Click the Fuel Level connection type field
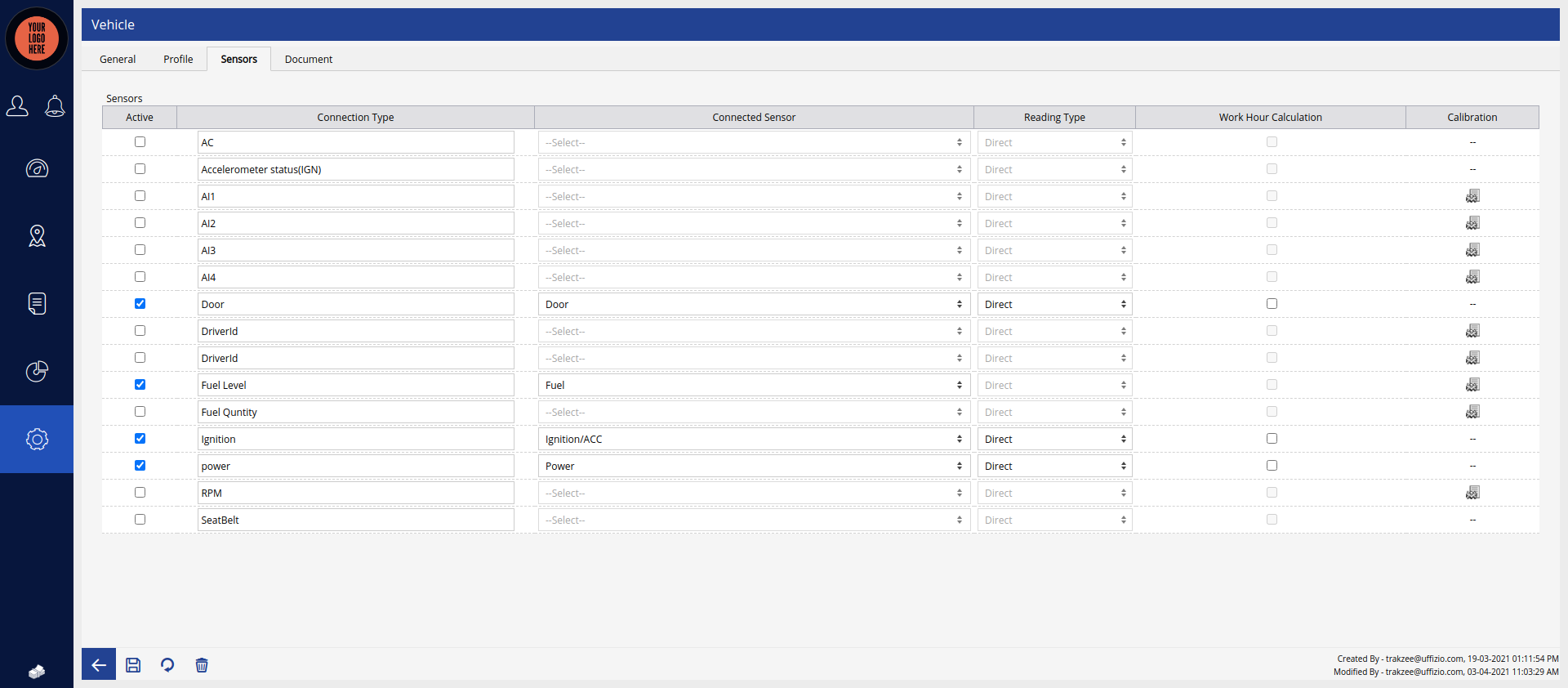This screenshot has width=1568, height=688. coord(355,385)
